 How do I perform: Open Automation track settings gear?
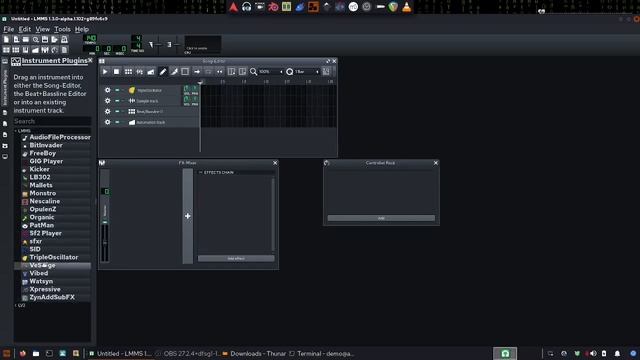click(107, 122)
